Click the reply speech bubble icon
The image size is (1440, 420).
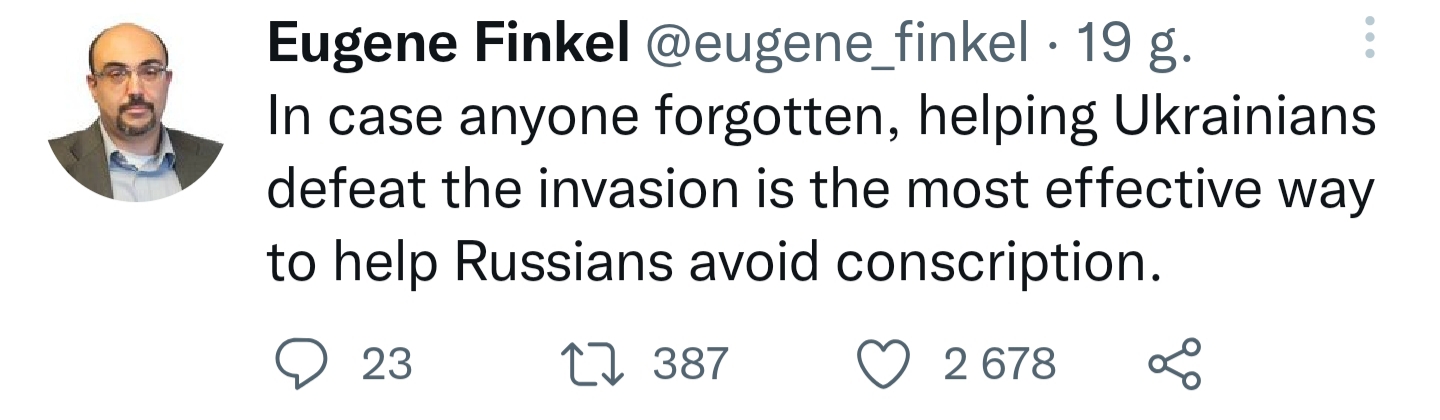coord(298,365)
